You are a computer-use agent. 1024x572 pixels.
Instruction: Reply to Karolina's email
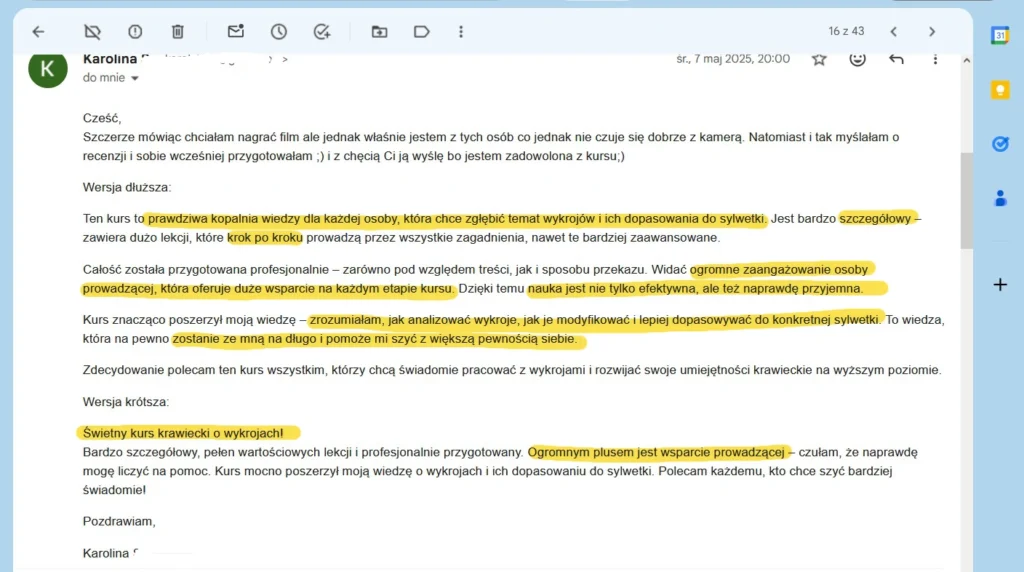pos(896,59)
